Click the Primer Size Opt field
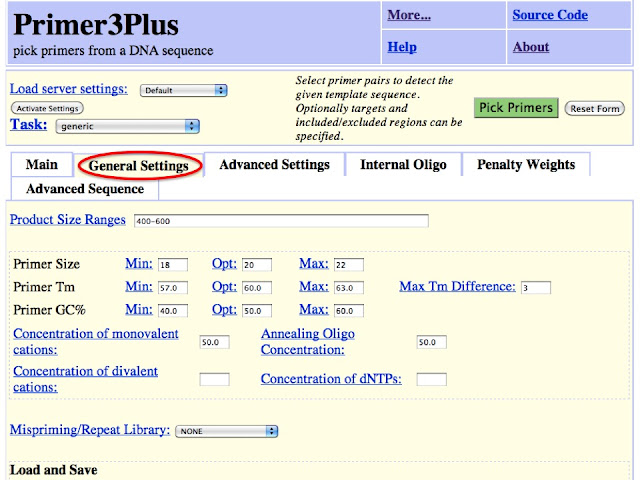The height and width of the screenshot is (480, 640). (257, 265)
